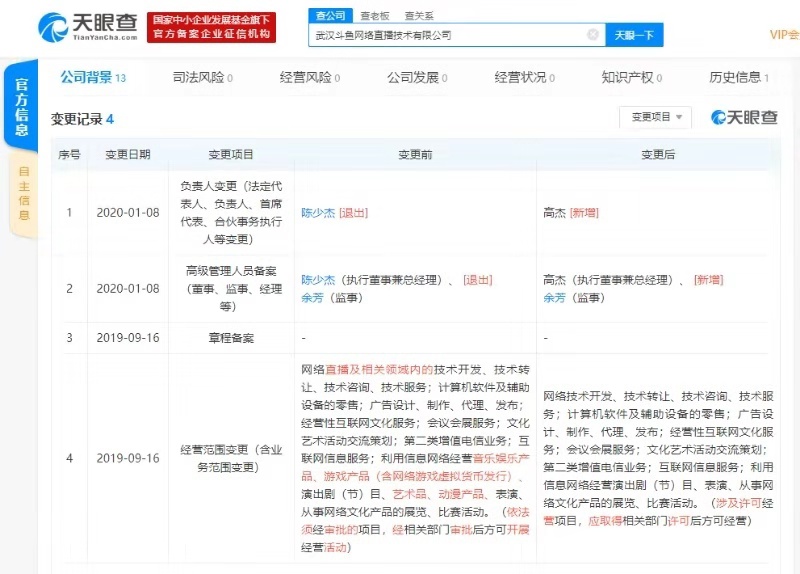Switch to the 查关系 search tab
The width and height of the screenshot is (800, 574).
coord(419,16)
